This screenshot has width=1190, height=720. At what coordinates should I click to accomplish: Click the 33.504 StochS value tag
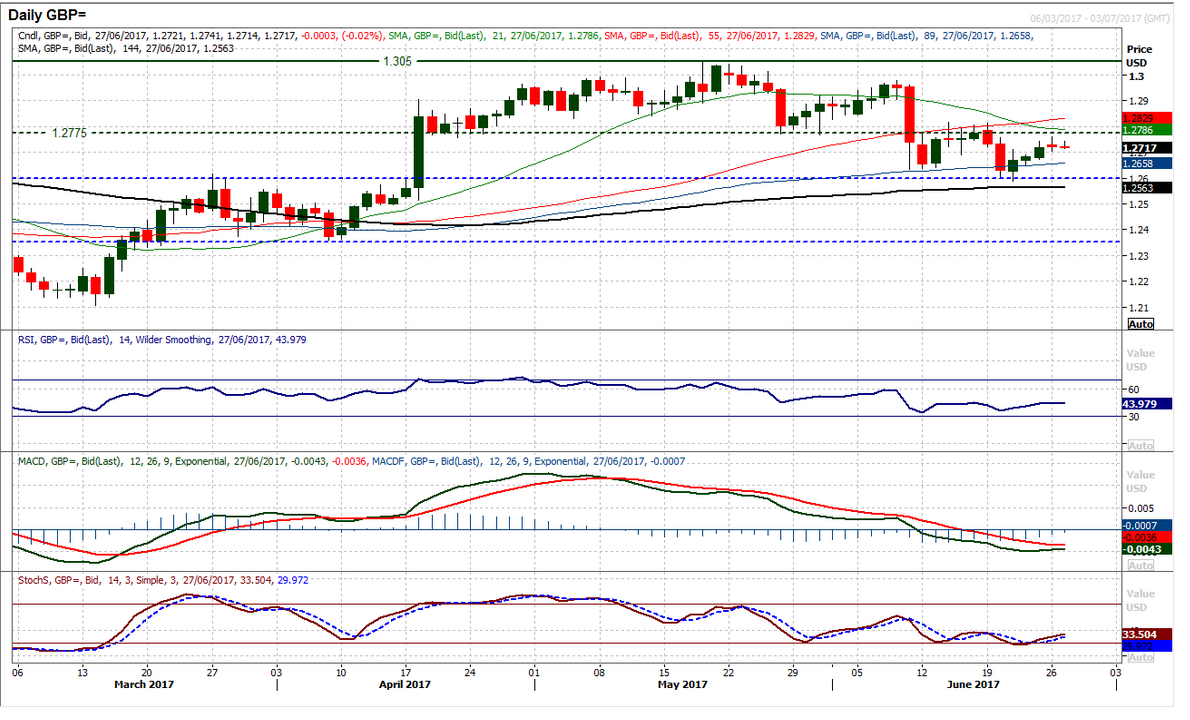coord(1141,634)
